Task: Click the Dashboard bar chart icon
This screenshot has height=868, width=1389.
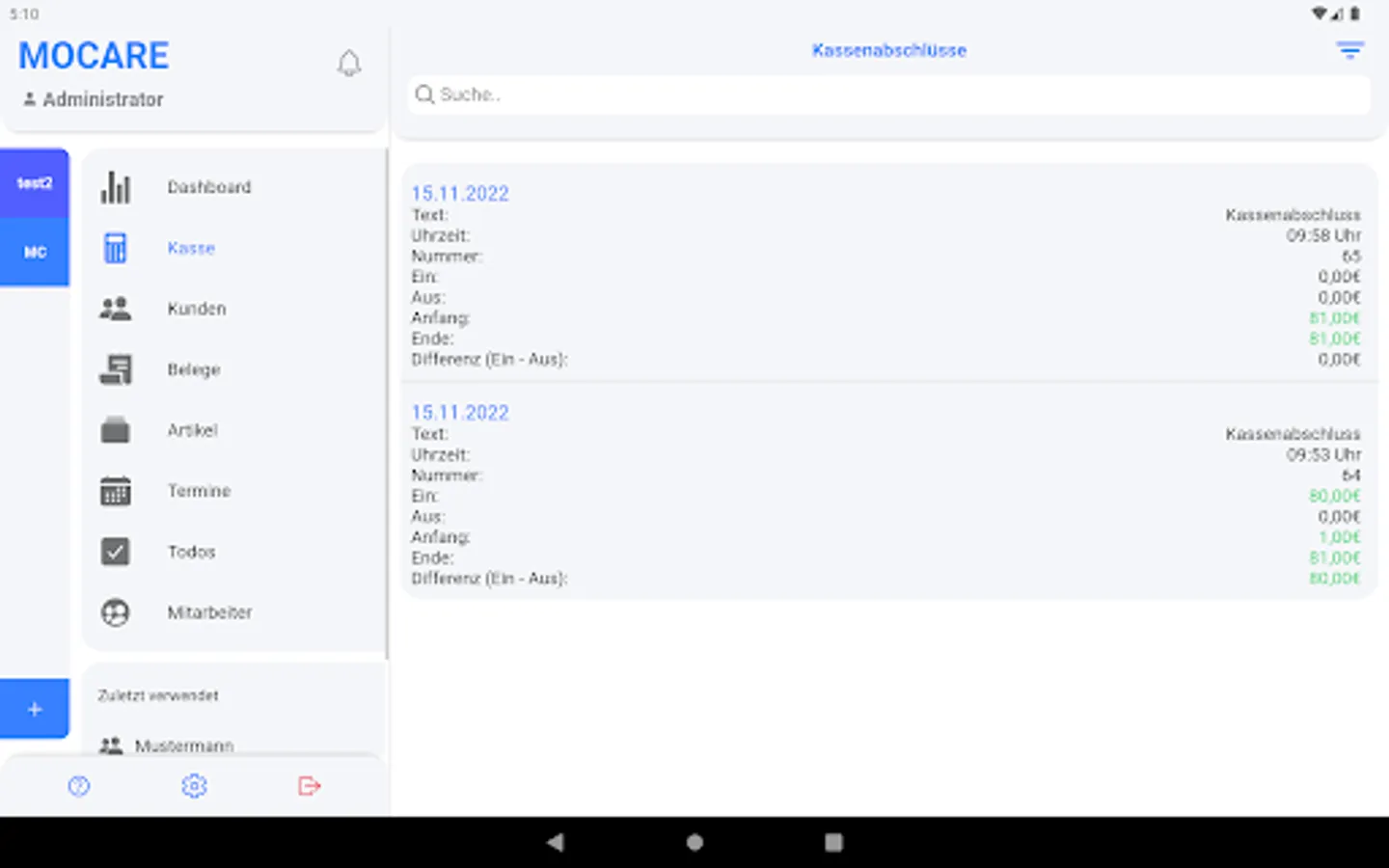Action: click(x=116, y=187)
